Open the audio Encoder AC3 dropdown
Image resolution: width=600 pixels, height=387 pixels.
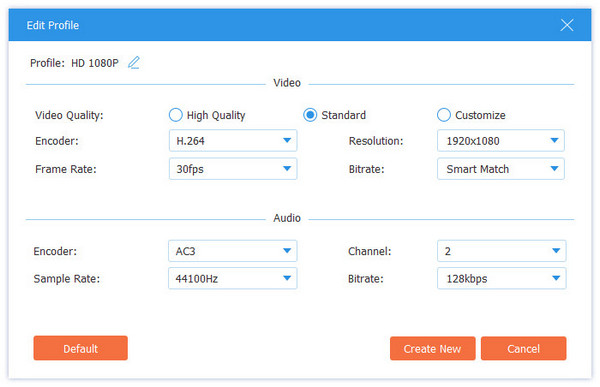233,251
